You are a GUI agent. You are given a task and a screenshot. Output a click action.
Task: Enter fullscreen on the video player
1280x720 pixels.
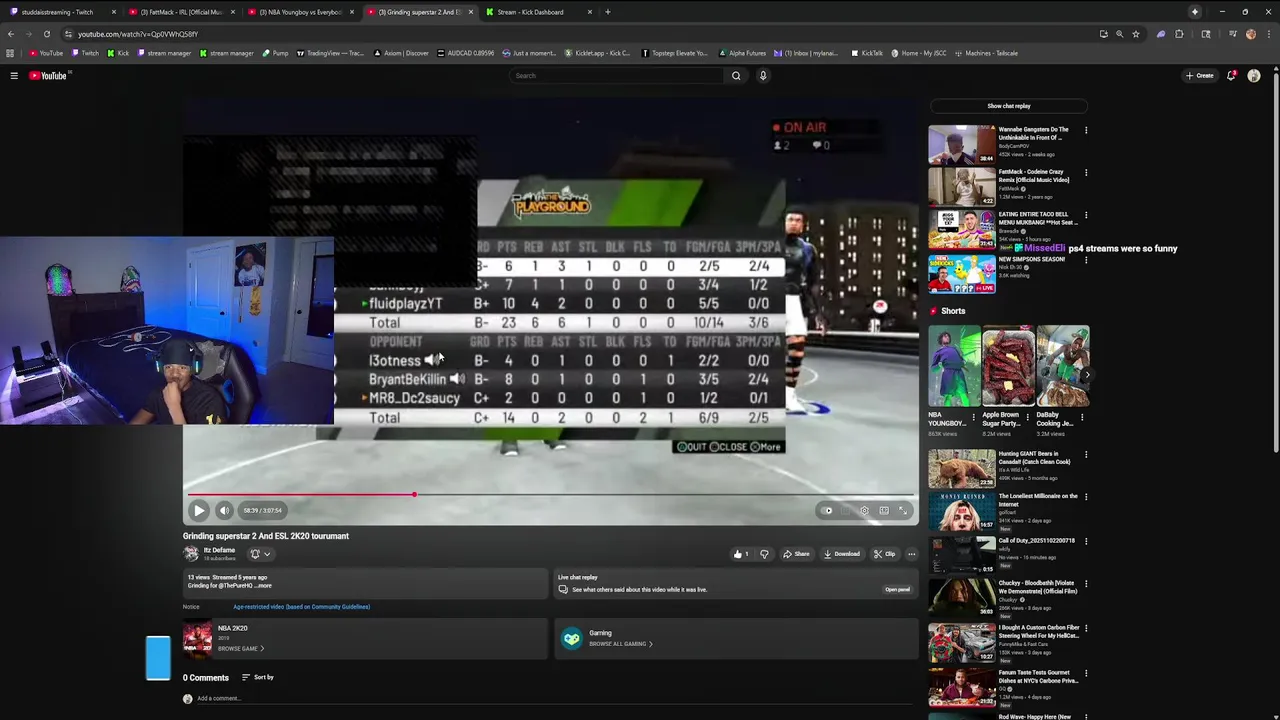coord(902,510)
